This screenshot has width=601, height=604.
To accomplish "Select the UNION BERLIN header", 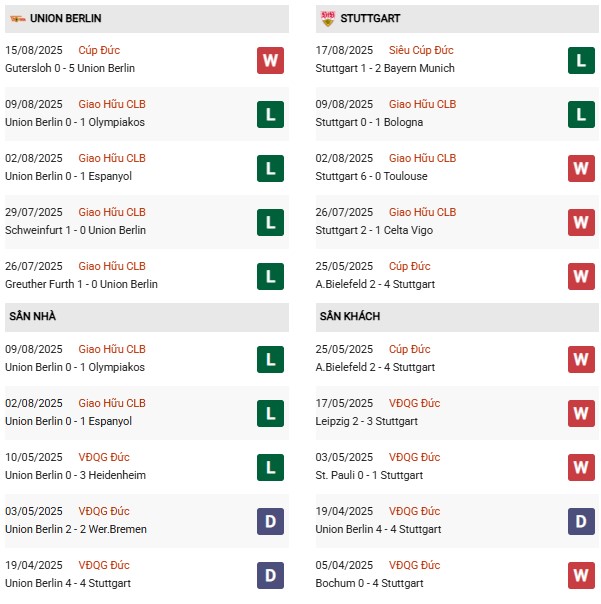I will click(x=147, y=18).
